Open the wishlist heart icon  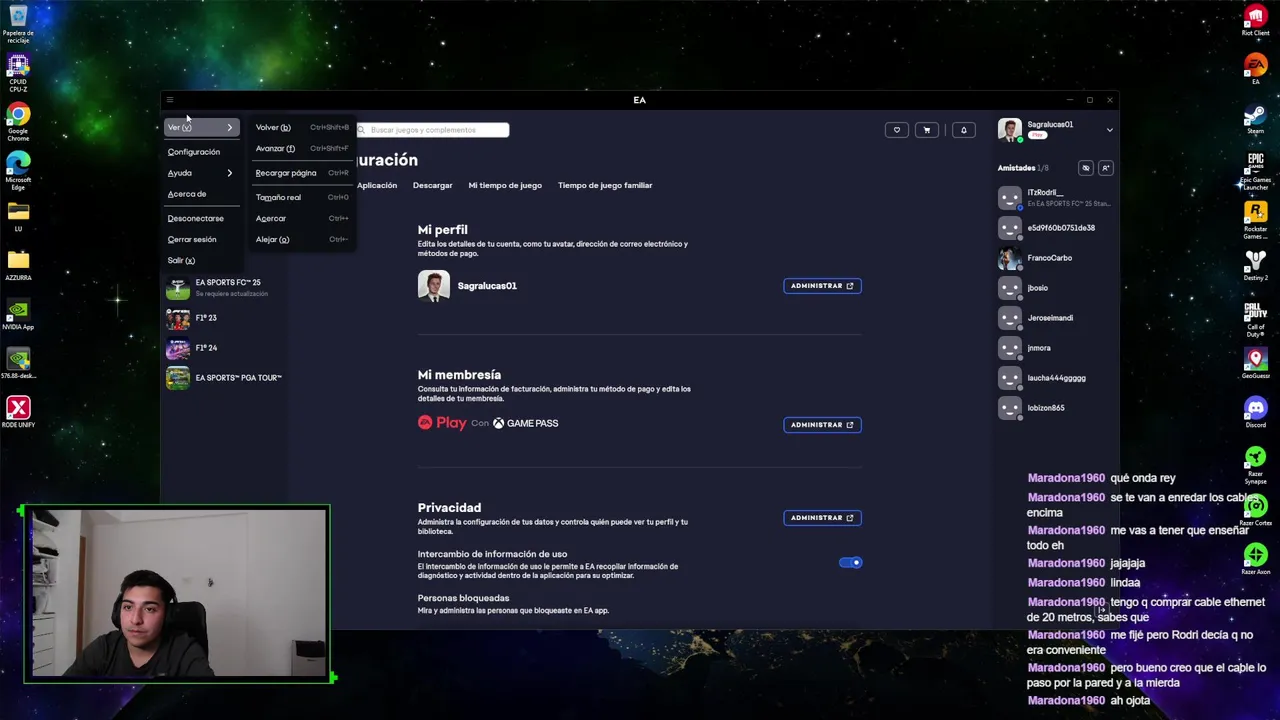pyautogui.click(x=897, y=130)
